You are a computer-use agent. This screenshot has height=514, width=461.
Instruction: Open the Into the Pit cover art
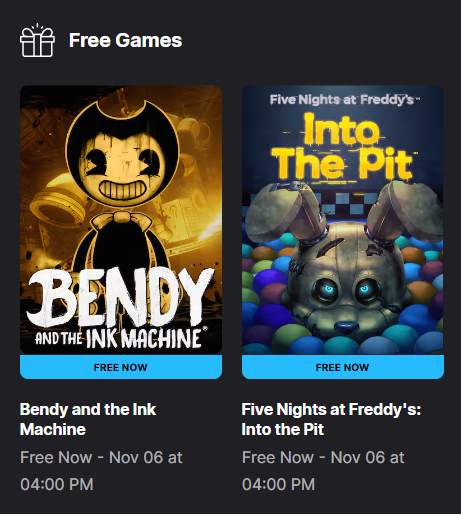click(x=343, y=220)
